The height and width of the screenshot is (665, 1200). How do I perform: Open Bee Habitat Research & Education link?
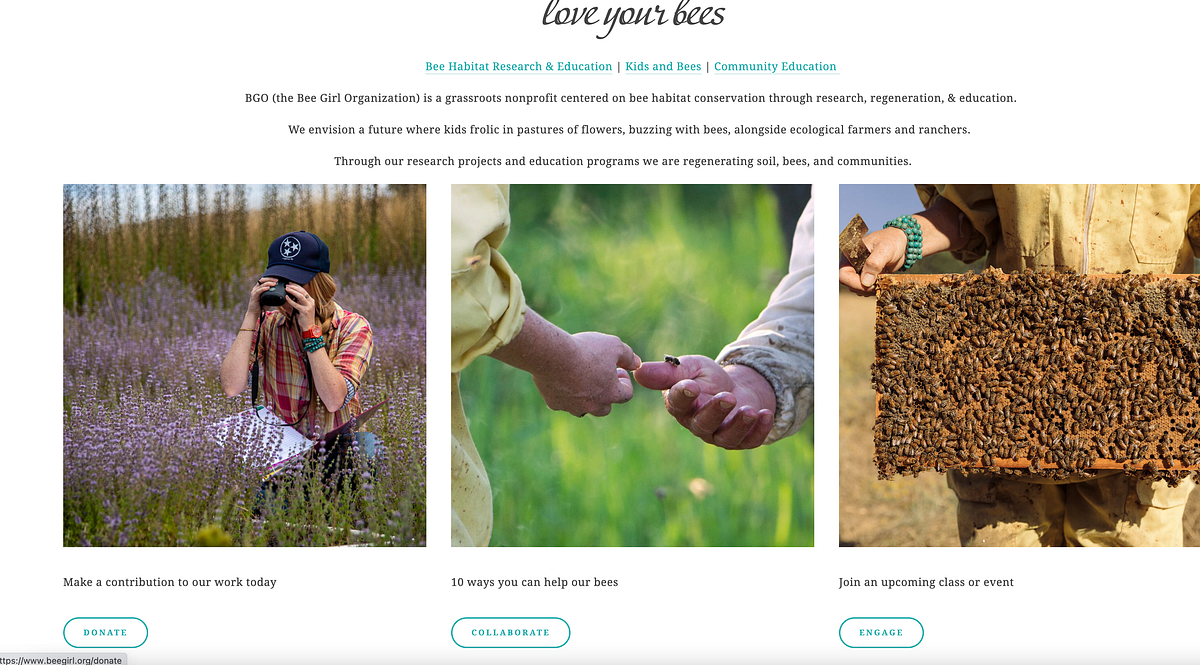(518, 67)
